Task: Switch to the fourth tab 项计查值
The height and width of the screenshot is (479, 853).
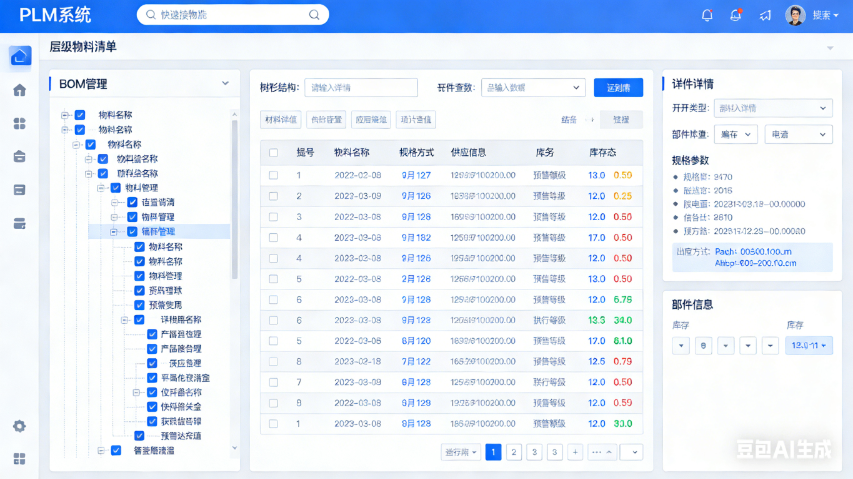Action: point(416,120)
